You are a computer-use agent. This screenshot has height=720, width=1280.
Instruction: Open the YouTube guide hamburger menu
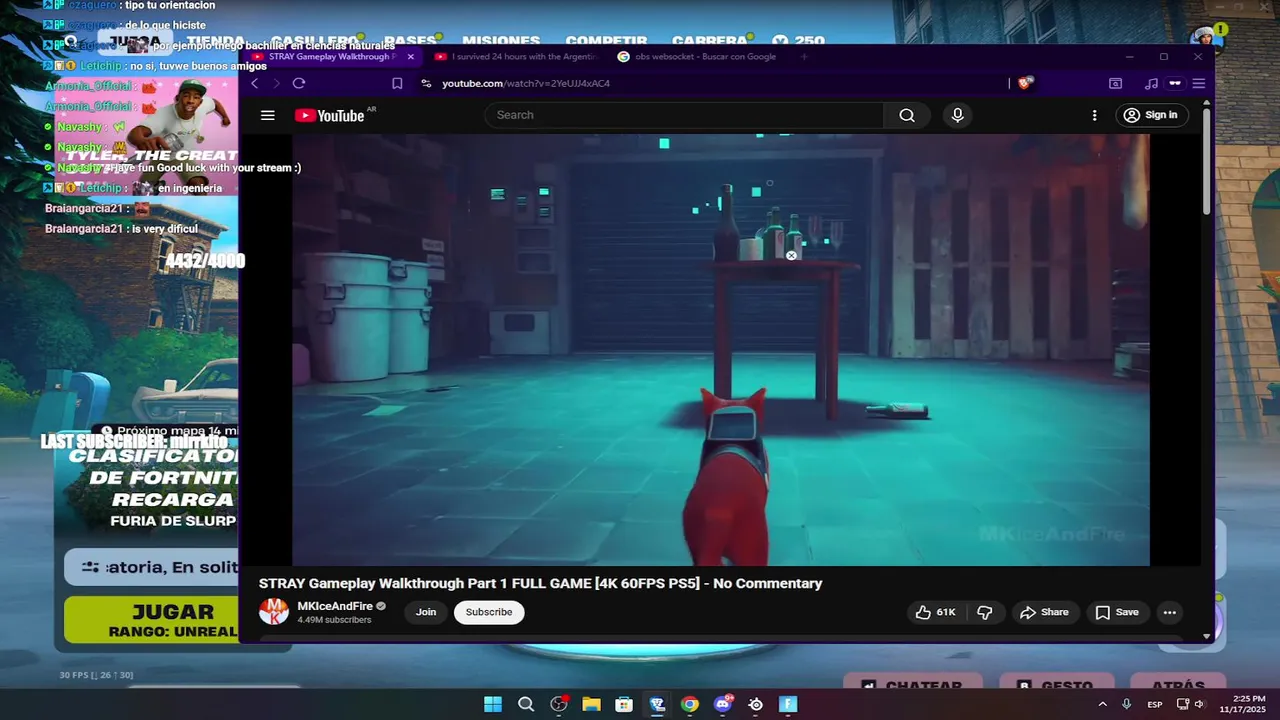click(x=267, y=115)
